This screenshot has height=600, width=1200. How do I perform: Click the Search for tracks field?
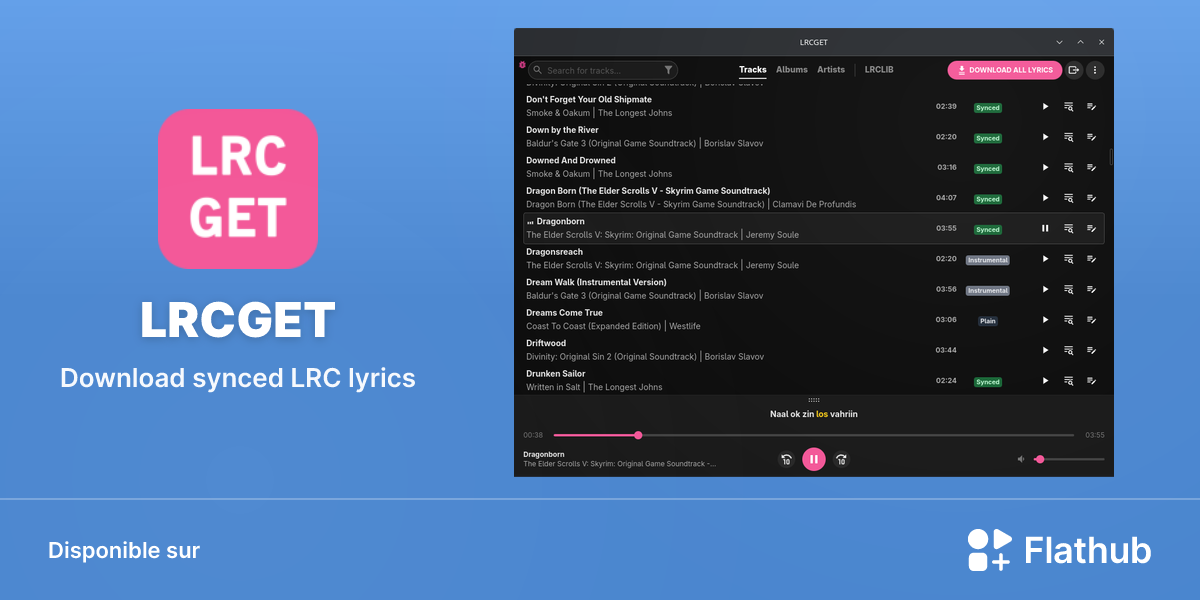point(603,70)
